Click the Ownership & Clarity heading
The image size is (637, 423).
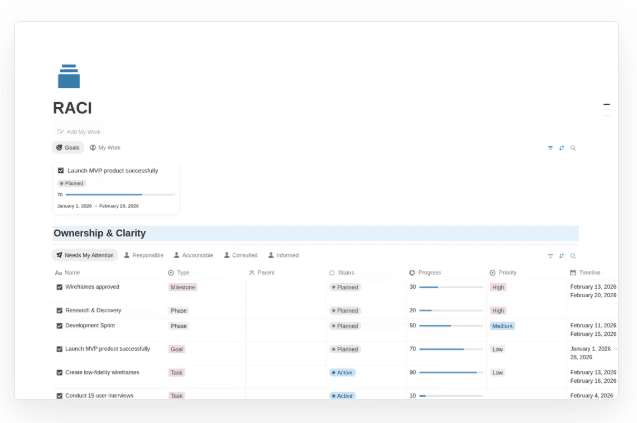[x=100, y=233]
